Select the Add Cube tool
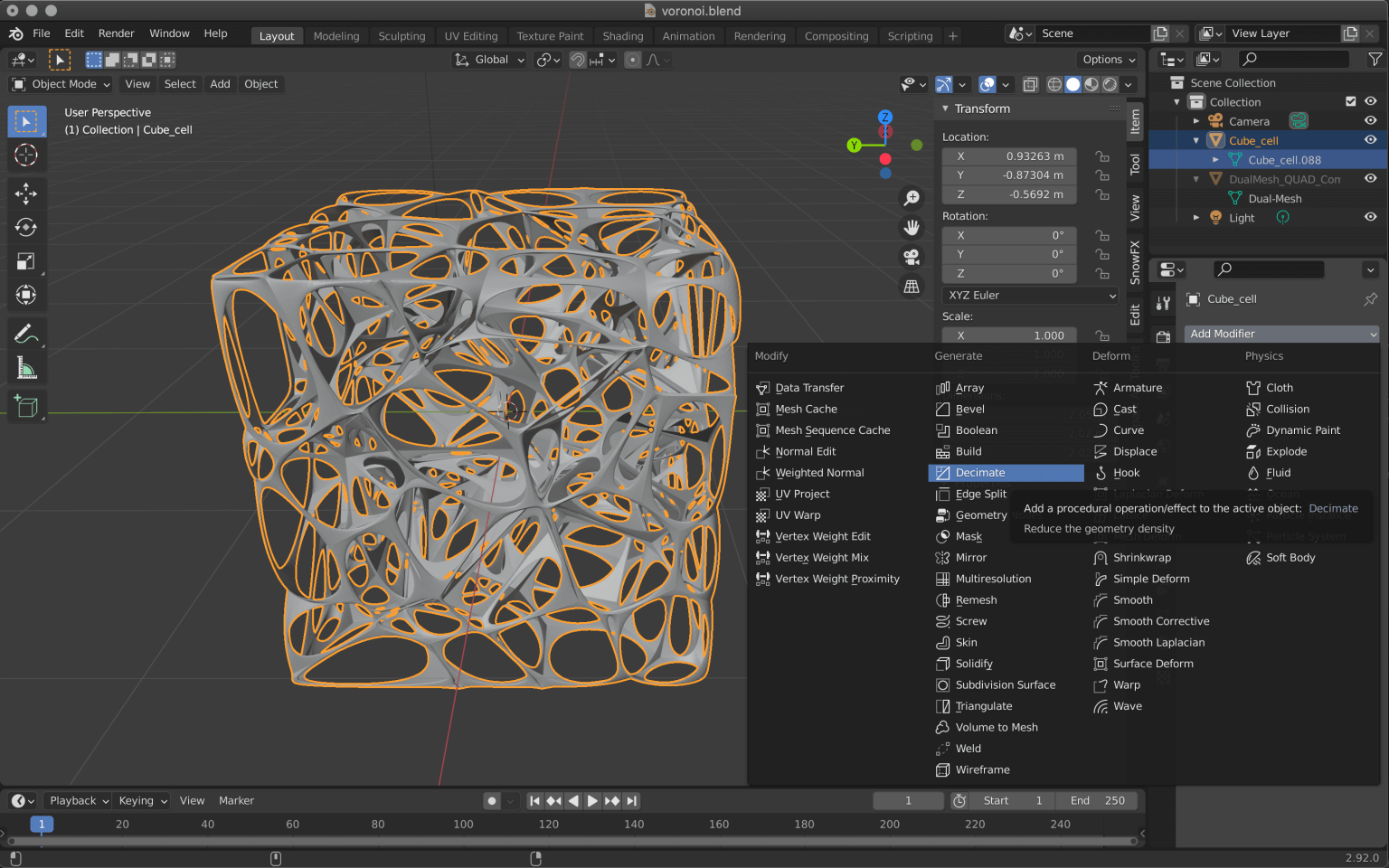Viewport: 1389px width, 868px height. [26, 405]
